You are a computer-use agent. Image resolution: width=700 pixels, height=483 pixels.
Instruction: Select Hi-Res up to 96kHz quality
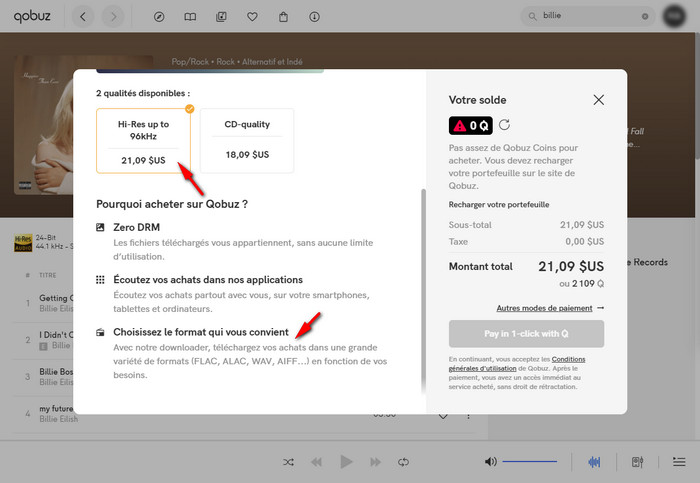(x=143, y=140)
